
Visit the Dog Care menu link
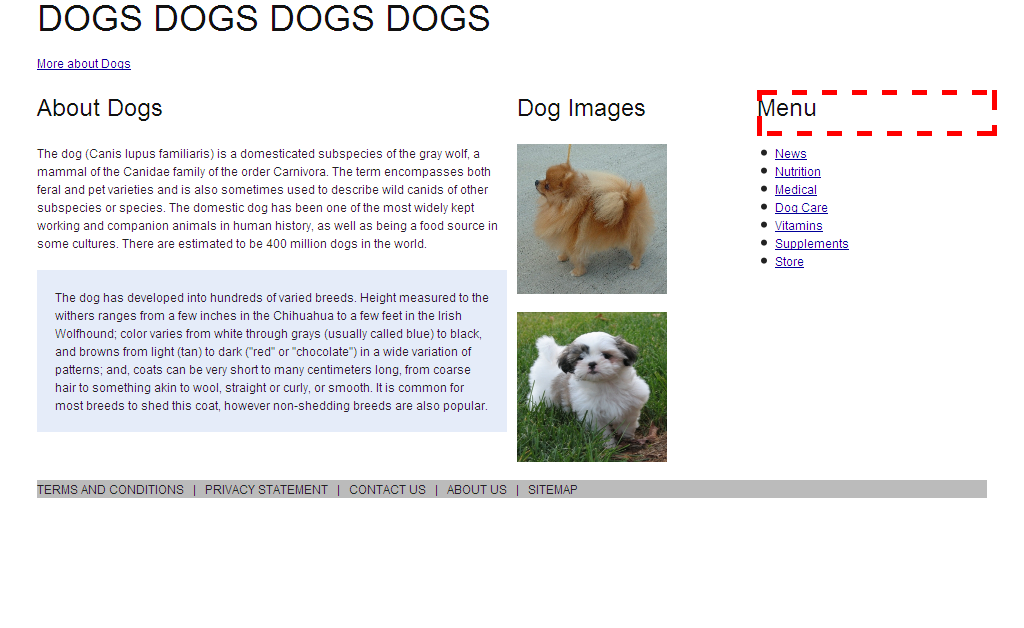[801, 208]
